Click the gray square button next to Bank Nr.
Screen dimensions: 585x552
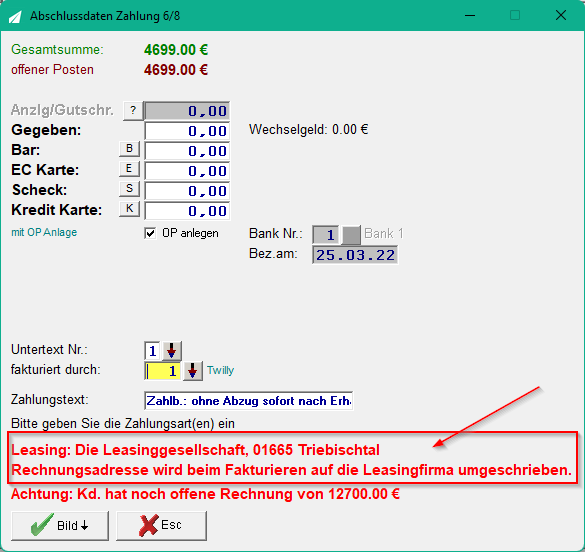351,235
